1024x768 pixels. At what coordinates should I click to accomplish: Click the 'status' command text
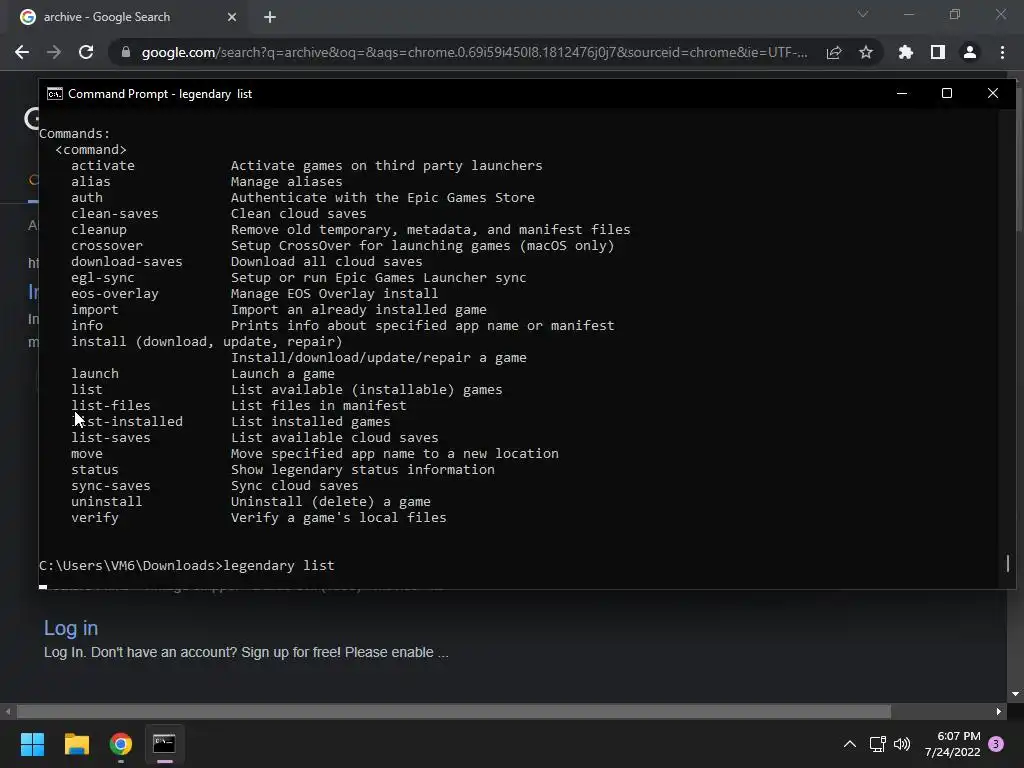point(95,470)
